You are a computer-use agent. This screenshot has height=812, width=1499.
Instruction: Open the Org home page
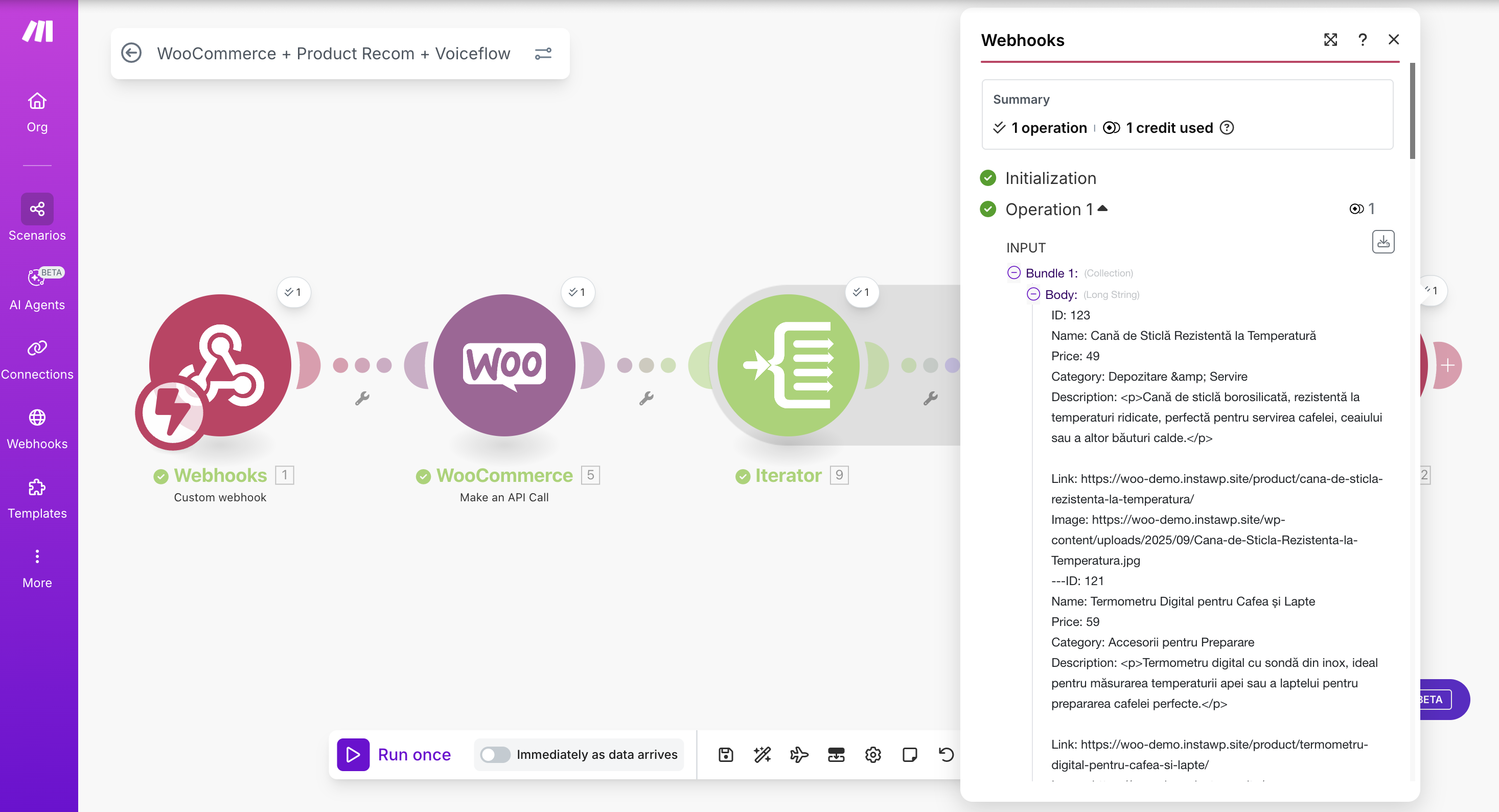(x=37, y=112)
